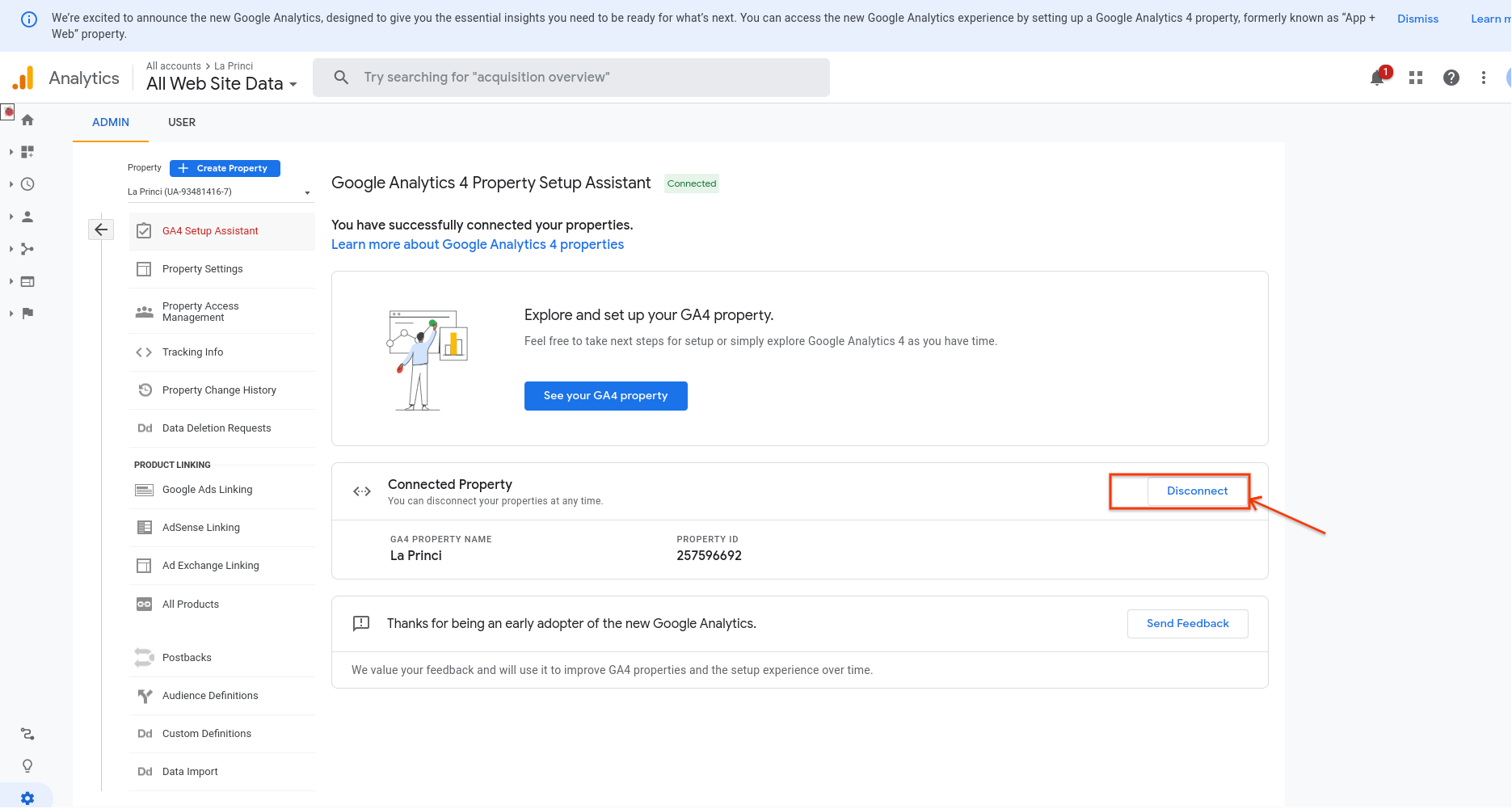
Task: Click the three-dot more options icon
Action: click(x=1484, y=78)
